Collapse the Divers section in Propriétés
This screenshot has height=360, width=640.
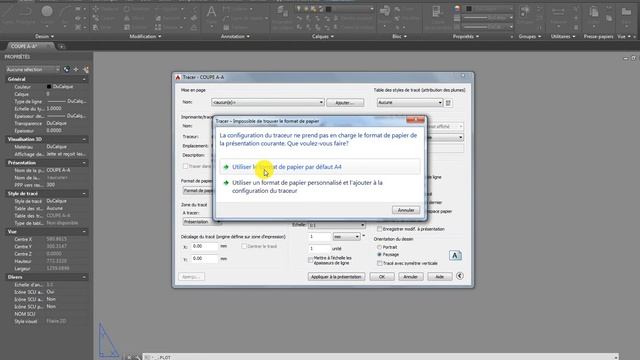[x=84, y=277]
